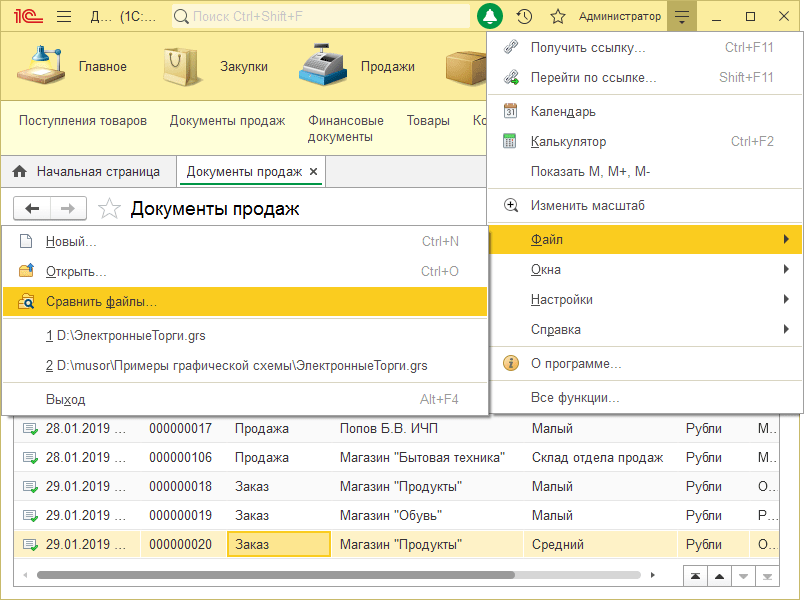Choose Выход from the menu
The width and height of the screenshot is (804, 600).
pos(245,399)
